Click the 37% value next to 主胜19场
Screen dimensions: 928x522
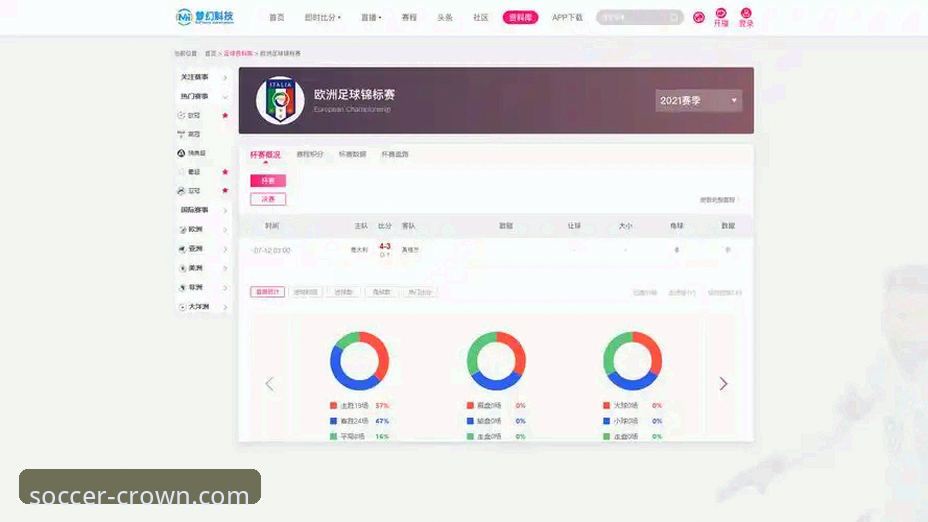(382, 405)
